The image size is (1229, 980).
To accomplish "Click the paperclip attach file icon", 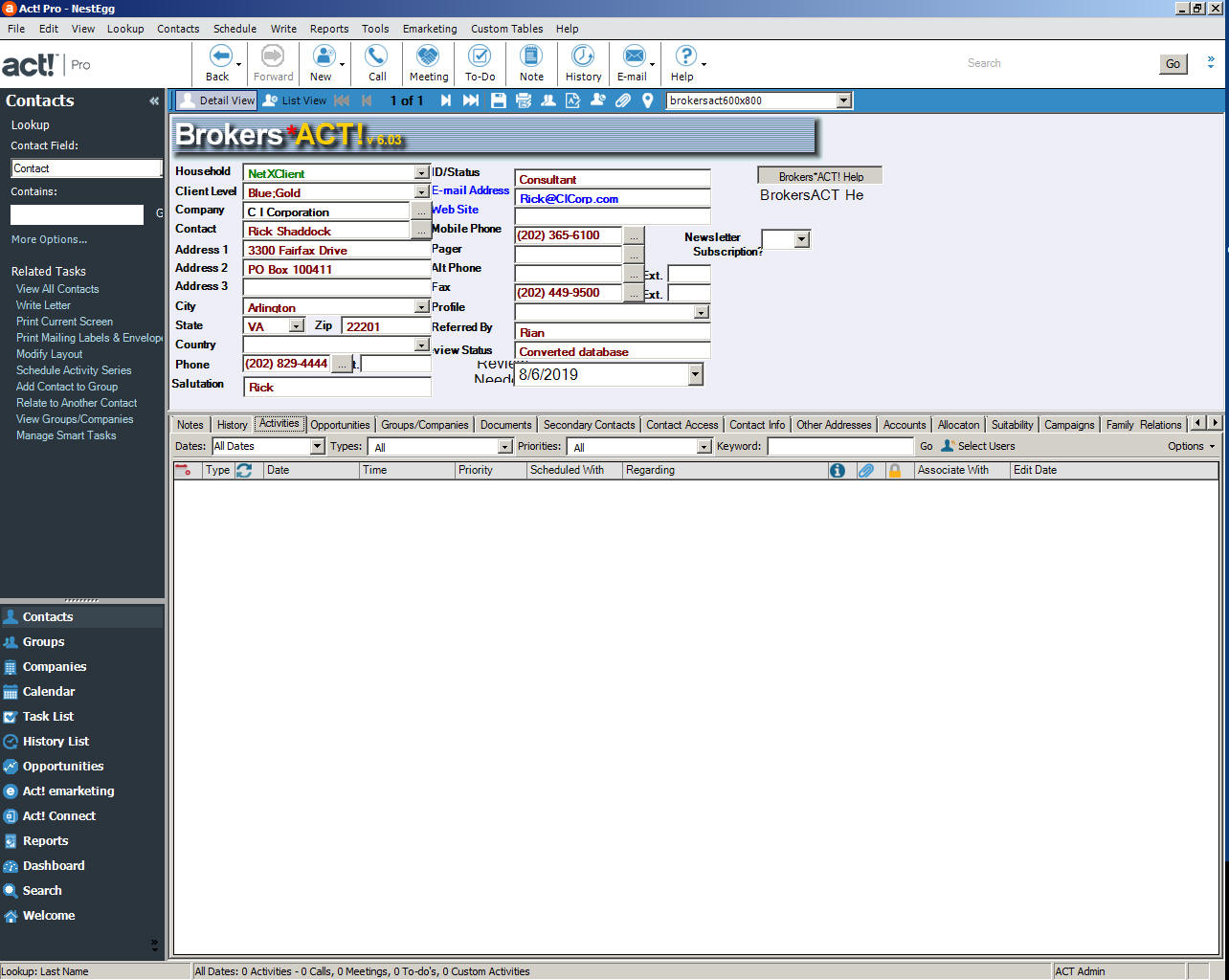I will (x=622, y=100).
